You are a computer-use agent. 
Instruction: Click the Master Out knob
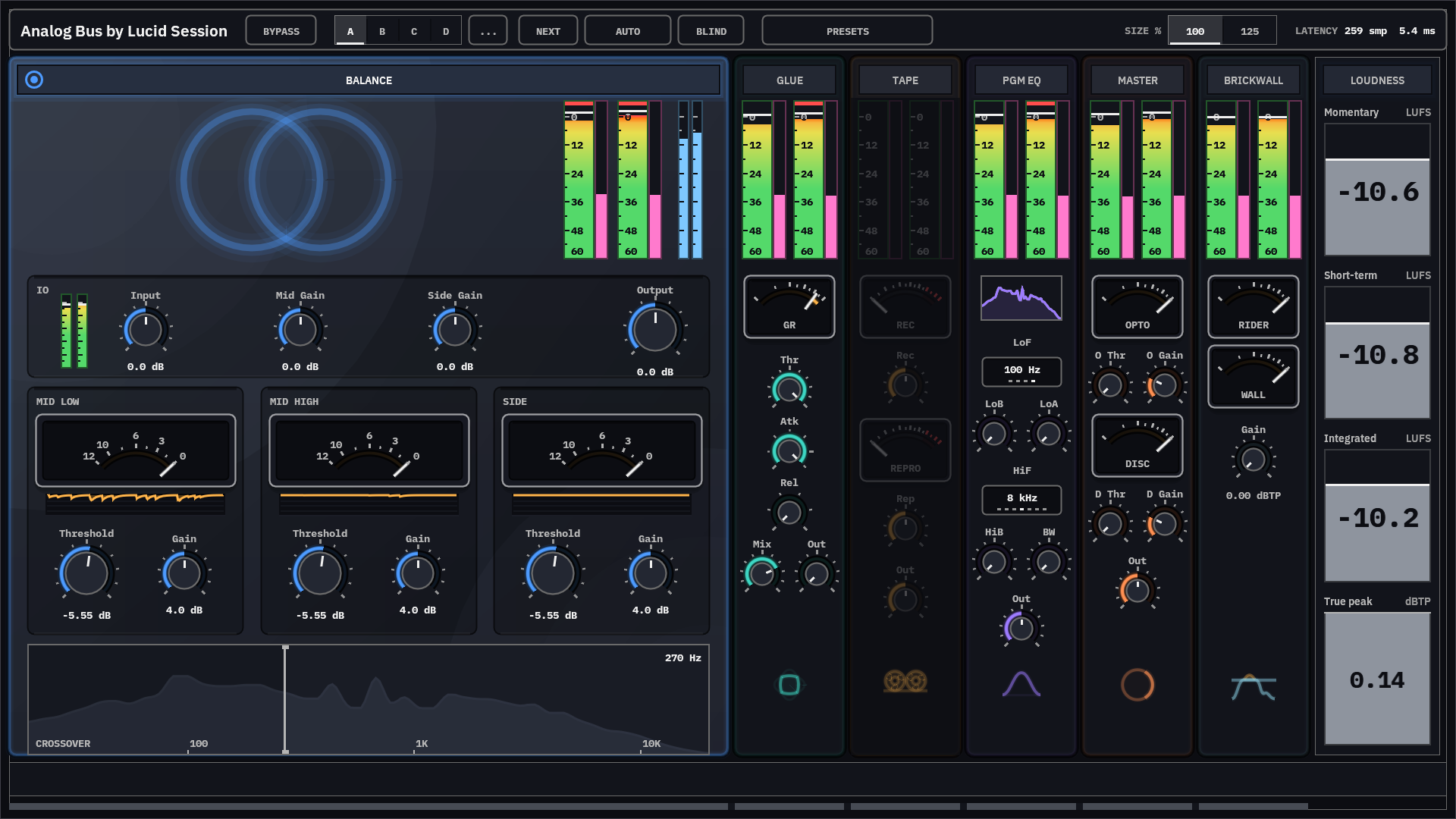point(1137,590)
